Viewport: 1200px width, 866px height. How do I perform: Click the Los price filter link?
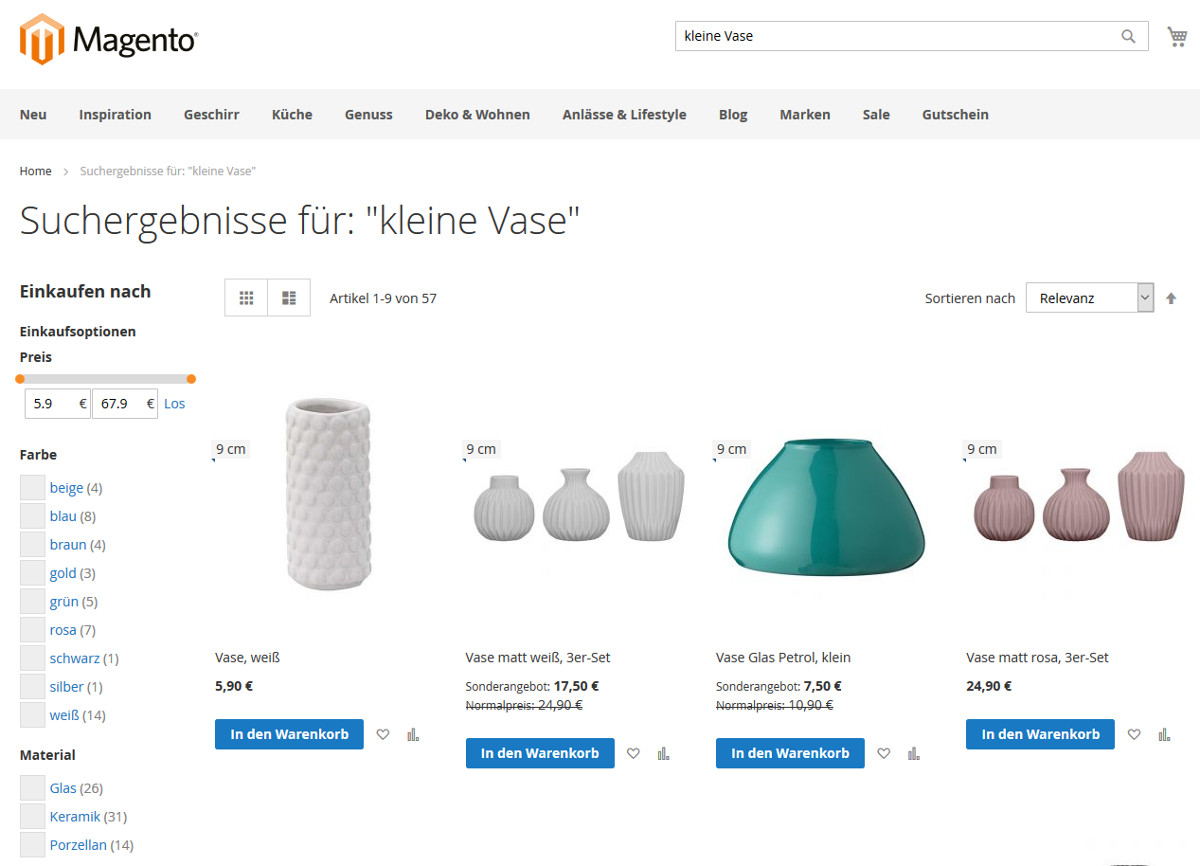[x=175, y=404]
